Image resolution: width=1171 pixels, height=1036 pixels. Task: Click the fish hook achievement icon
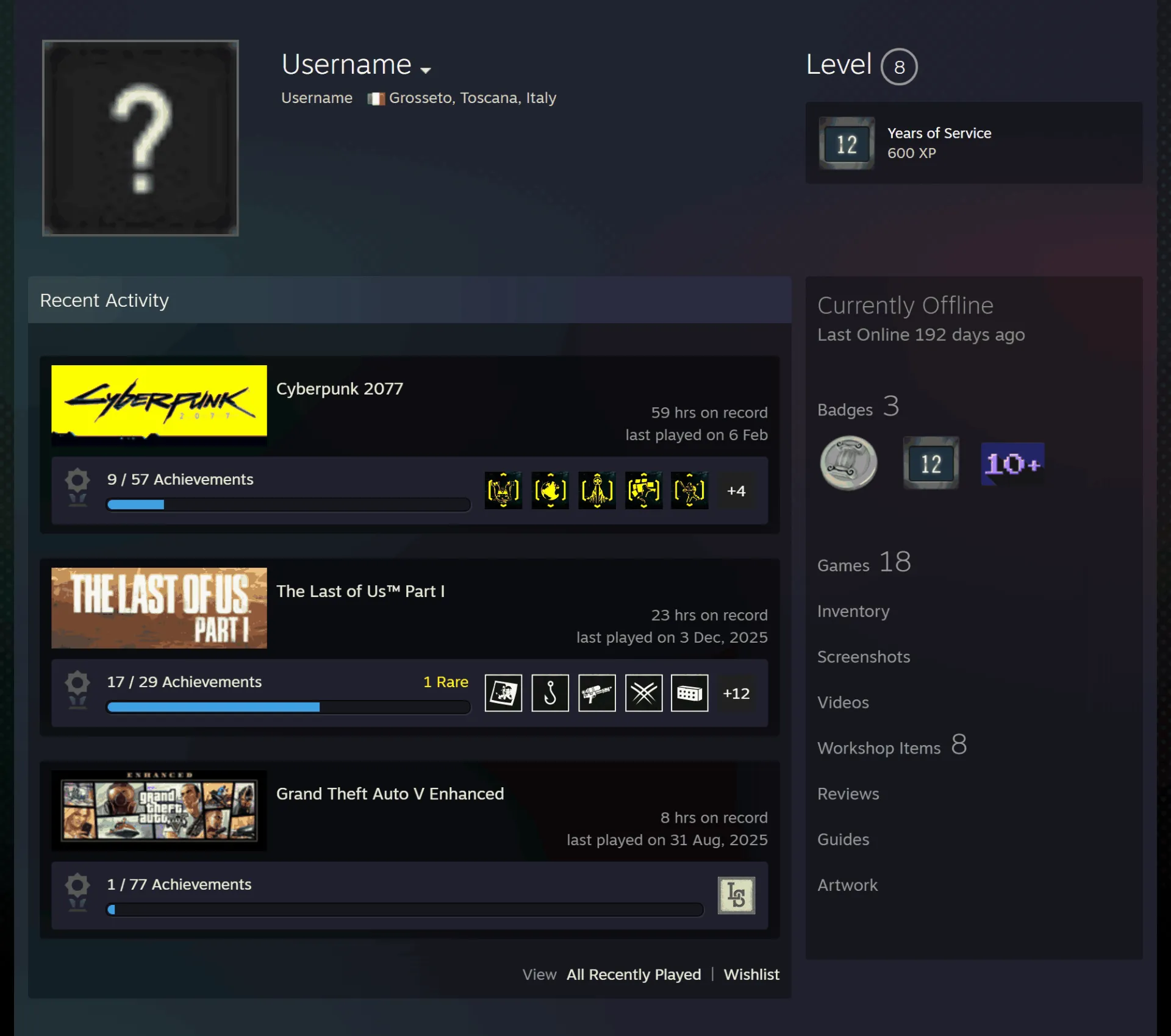pyautogui.click(x=550, y=693)
